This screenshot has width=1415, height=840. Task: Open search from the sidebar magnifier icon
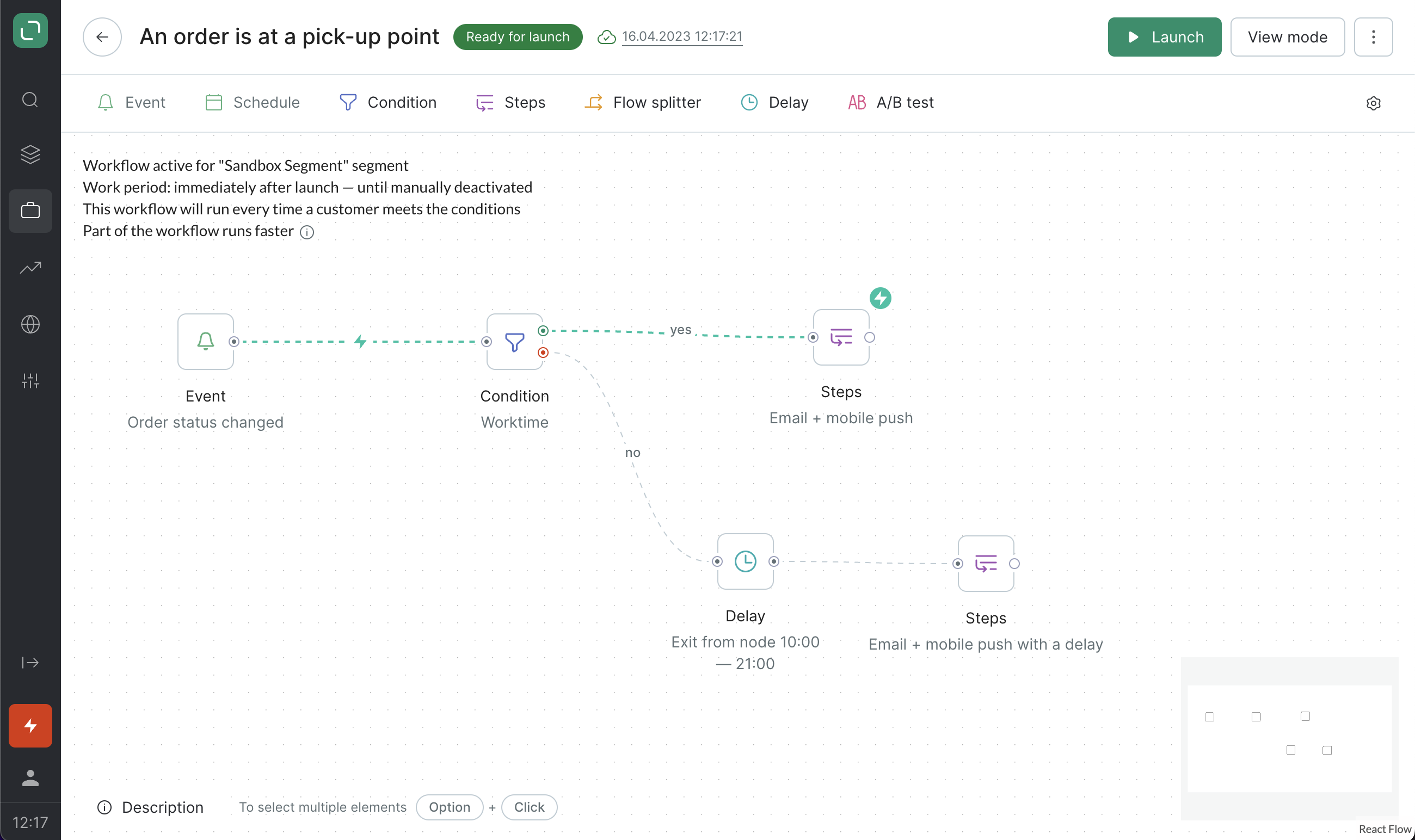(30, 100)
